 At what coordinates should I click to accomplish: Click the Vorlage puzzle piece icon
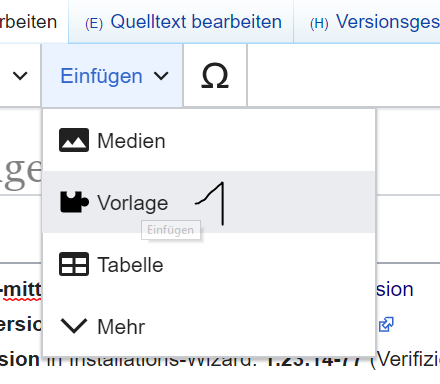coord(75,202)
